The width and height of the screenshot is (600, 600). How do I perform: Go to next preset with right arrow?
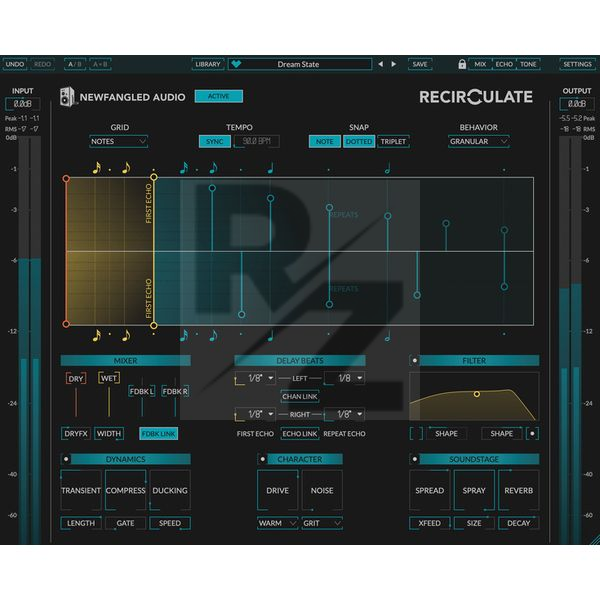click(393, 64)
